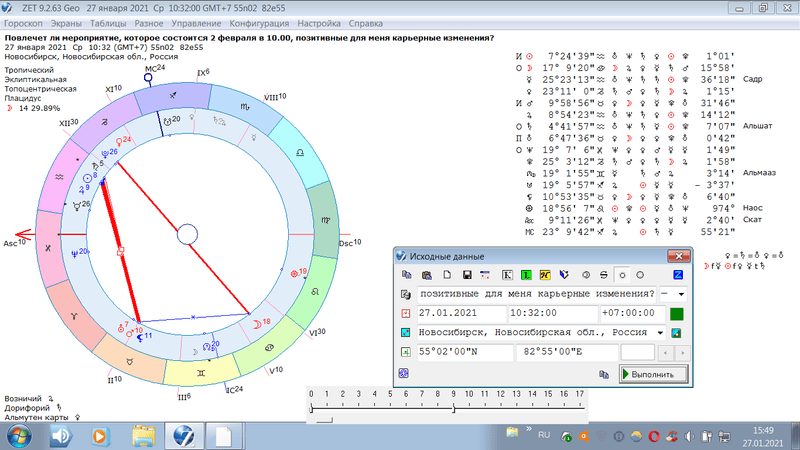Close the Исходные данные dialog
This screenshot has width=800, height=450.
point(678,257)
